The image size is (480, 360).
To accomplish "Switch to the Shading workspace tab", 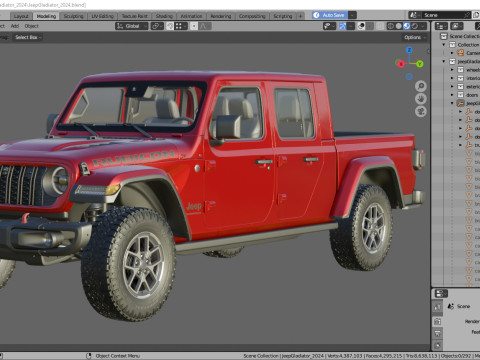I will tap(164, 16).
